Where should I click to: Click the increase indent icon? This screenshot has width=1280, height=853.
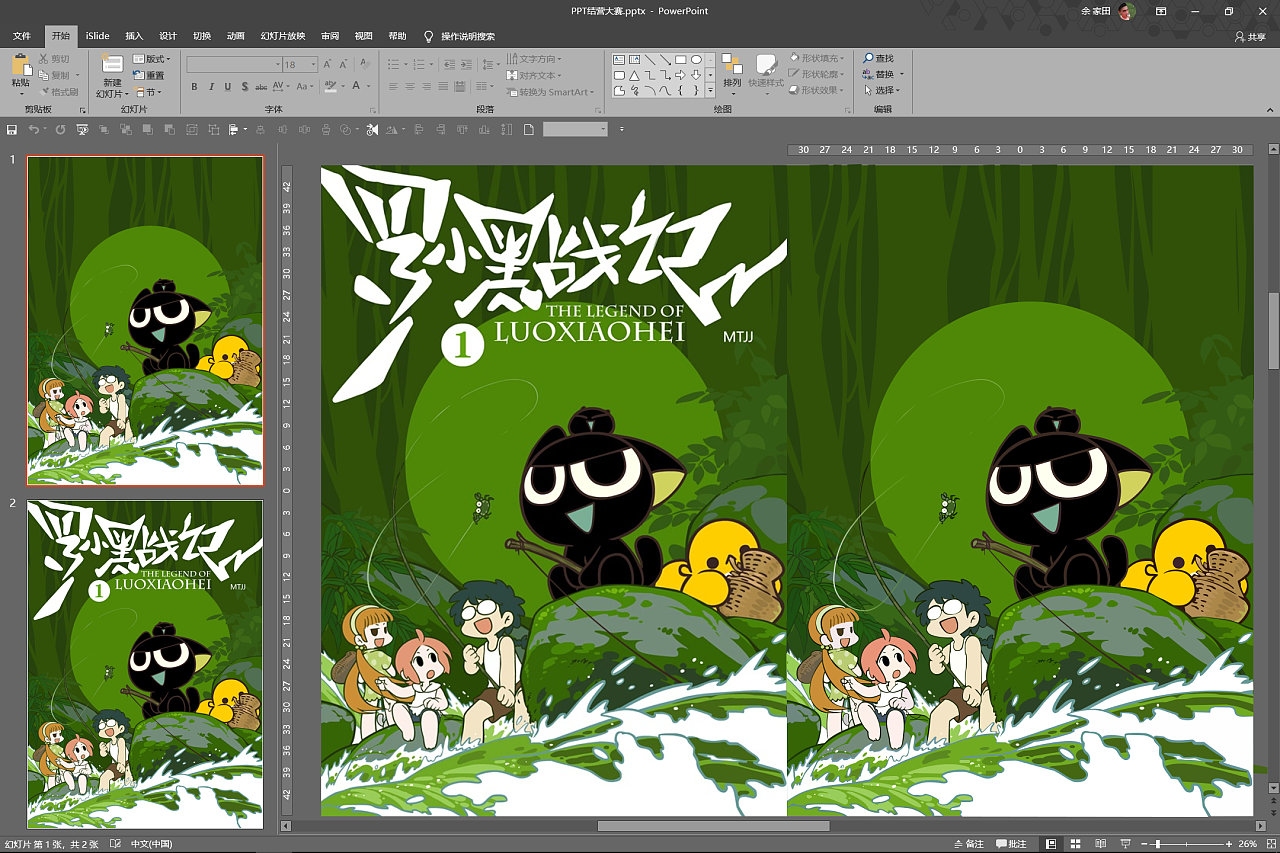466,64
